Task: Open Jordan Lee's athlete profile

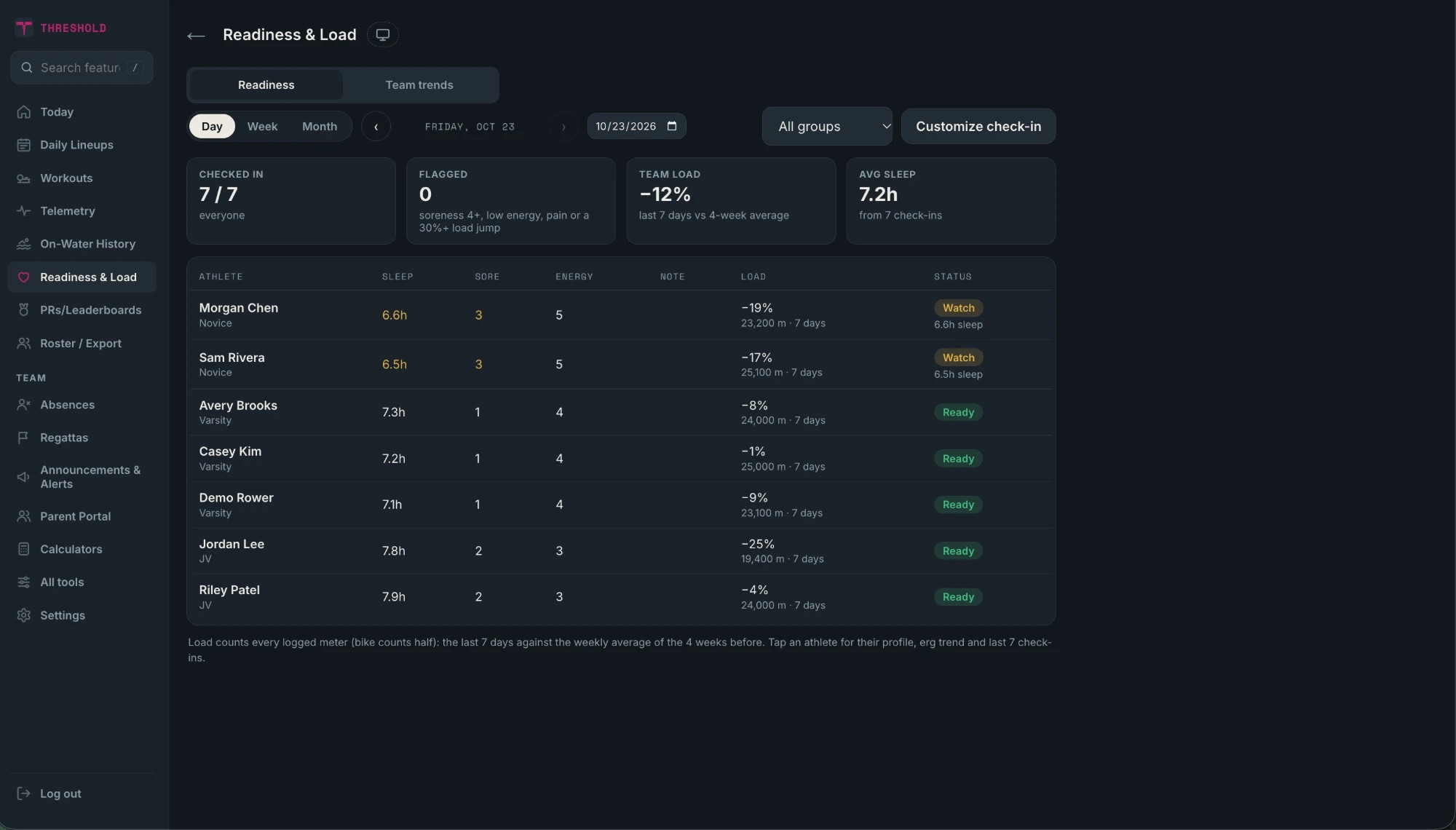Action: pyautogui.click(x=620, y=551)
